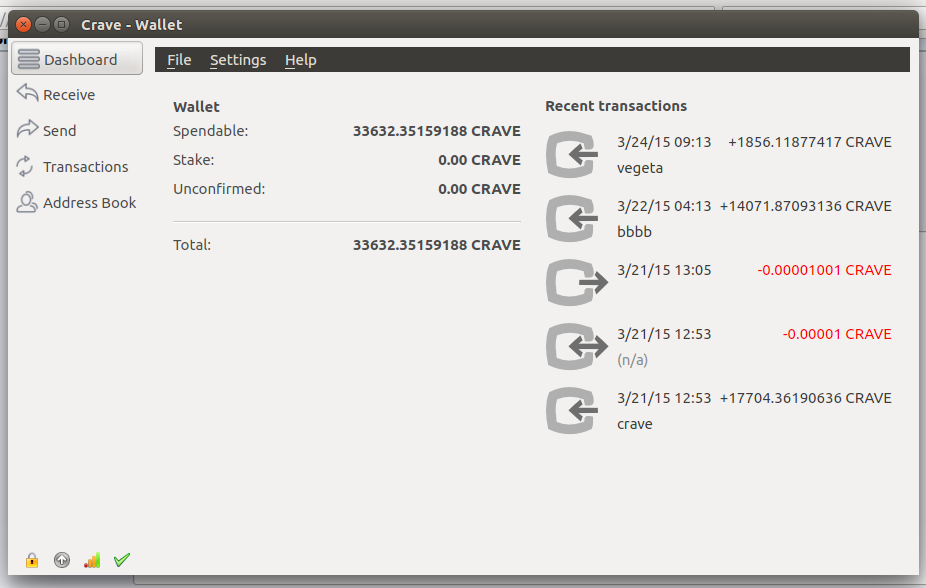Show the Transactions history page
Viewport: 926px width, 588px height.
coord(72,166)
